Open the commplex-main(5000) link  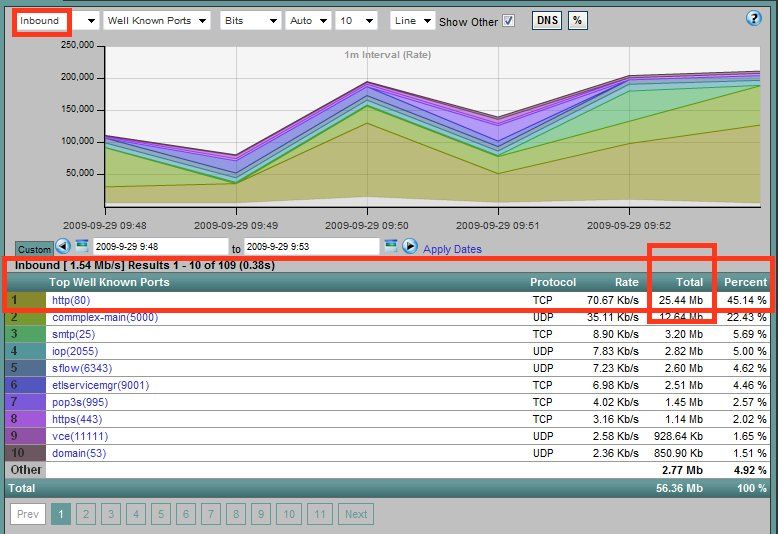(105, 317)
